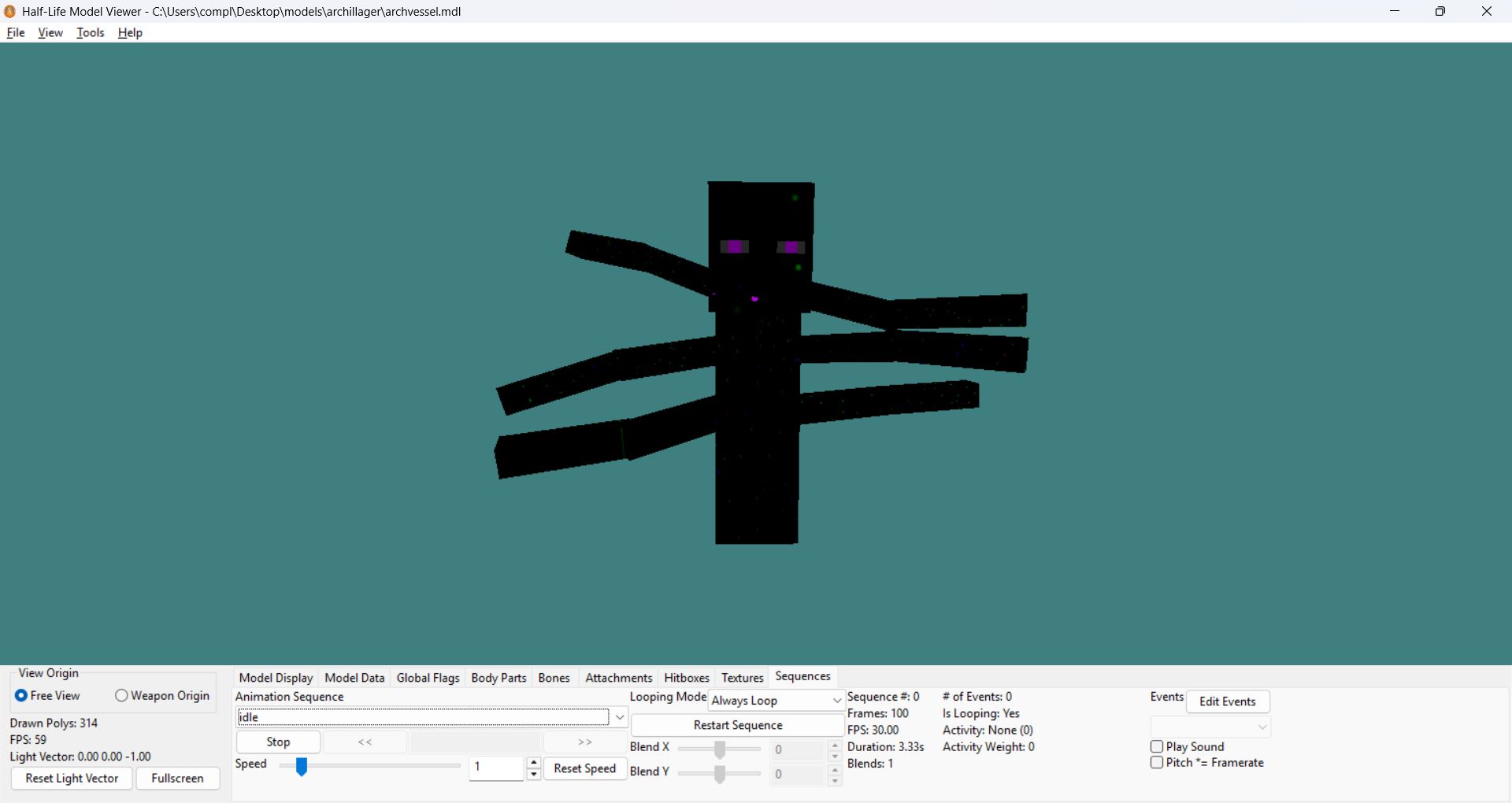This screenshot has height=803, width=1512.
Task: Click the Restart Sequence button
Action: (738, 725)
